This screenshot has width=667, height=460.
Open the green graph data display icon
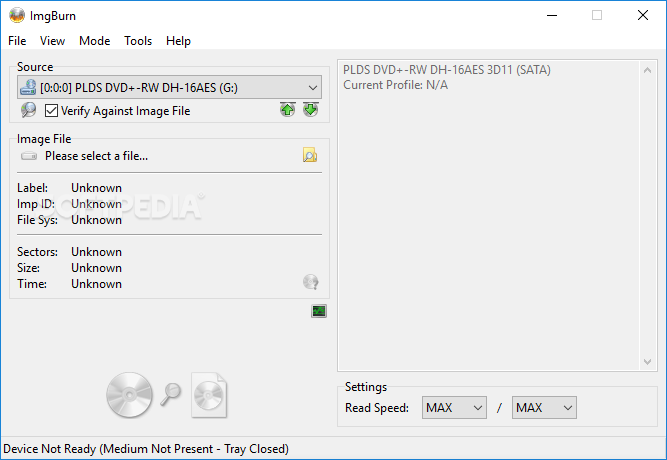click(319, 311)
